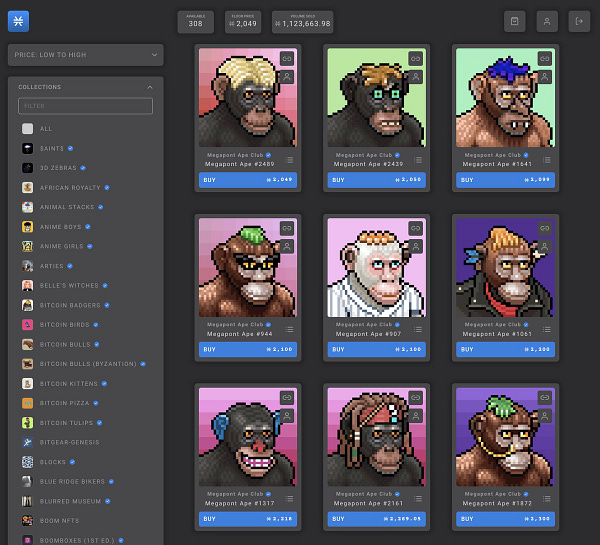Open attributes list icon for Ape #2489
This screenshot has height=545, width=600.
[290, 160]
